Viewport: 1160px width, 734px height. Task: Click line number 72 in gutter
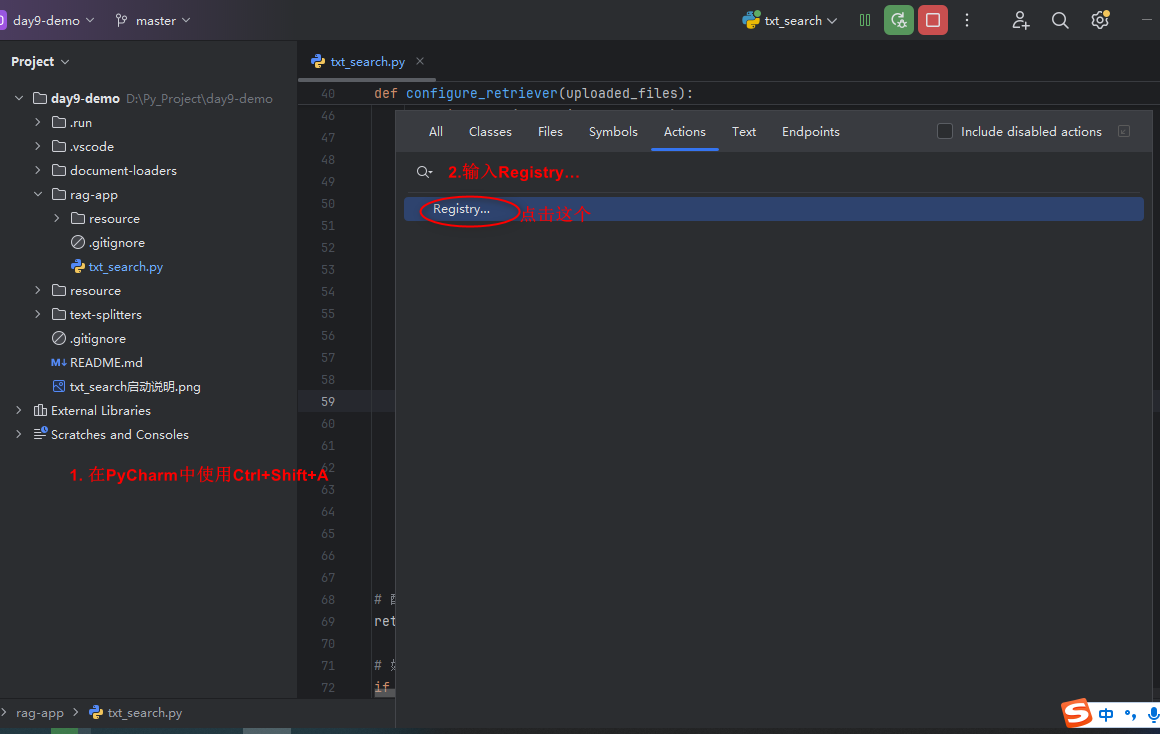328,687
